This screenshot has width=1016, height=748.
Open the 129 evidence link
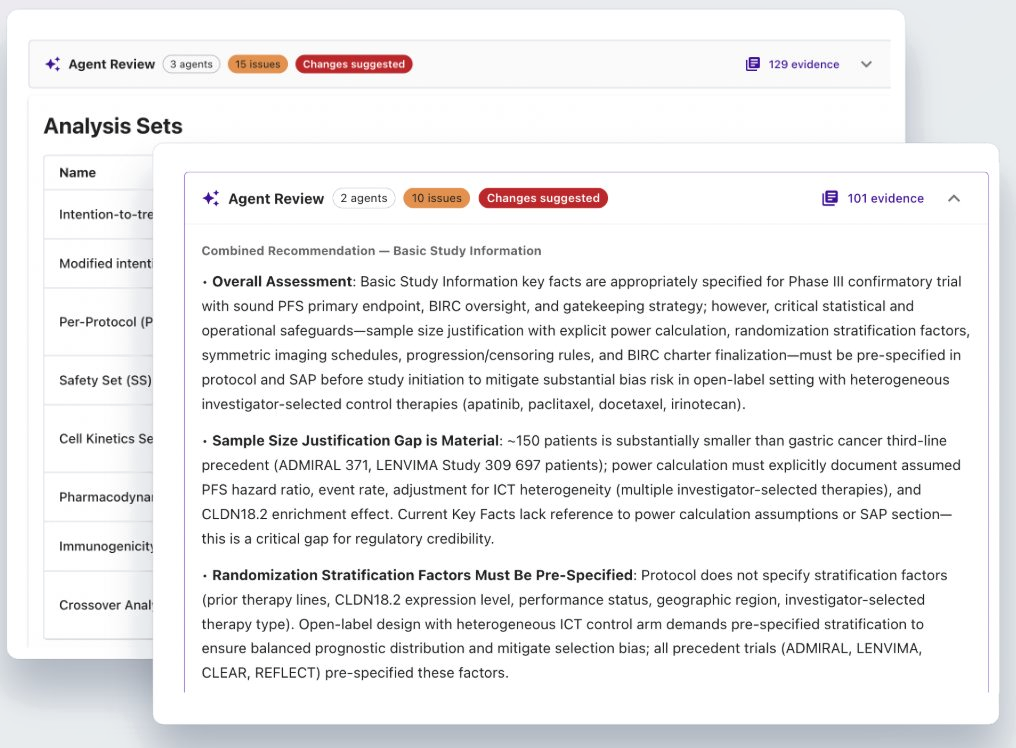803,64
